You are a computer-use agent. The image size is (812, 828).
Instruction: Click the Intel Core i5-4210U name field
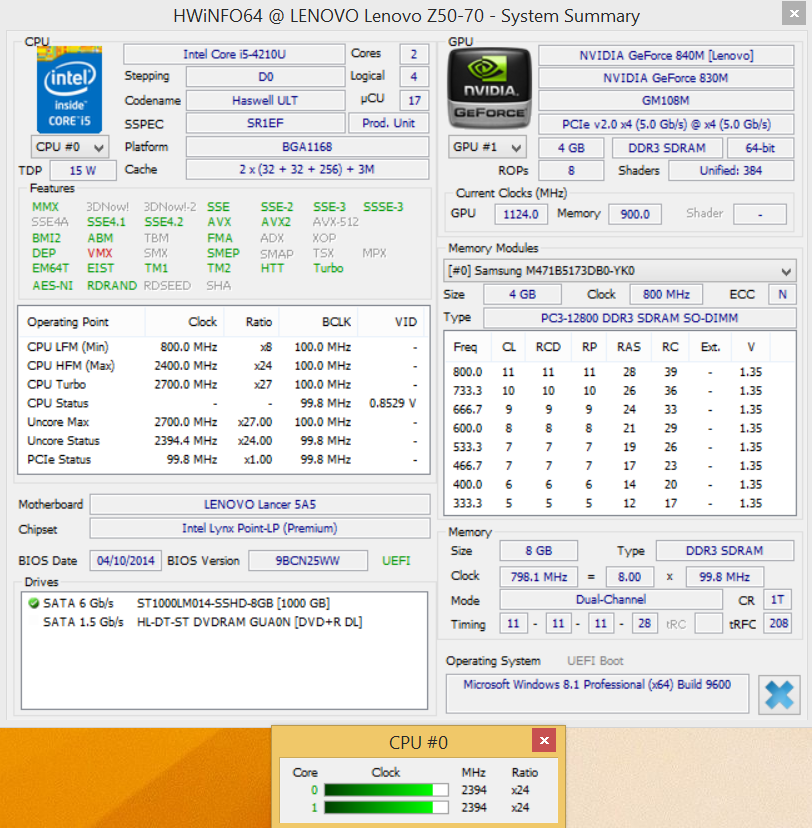pos(234,54)
